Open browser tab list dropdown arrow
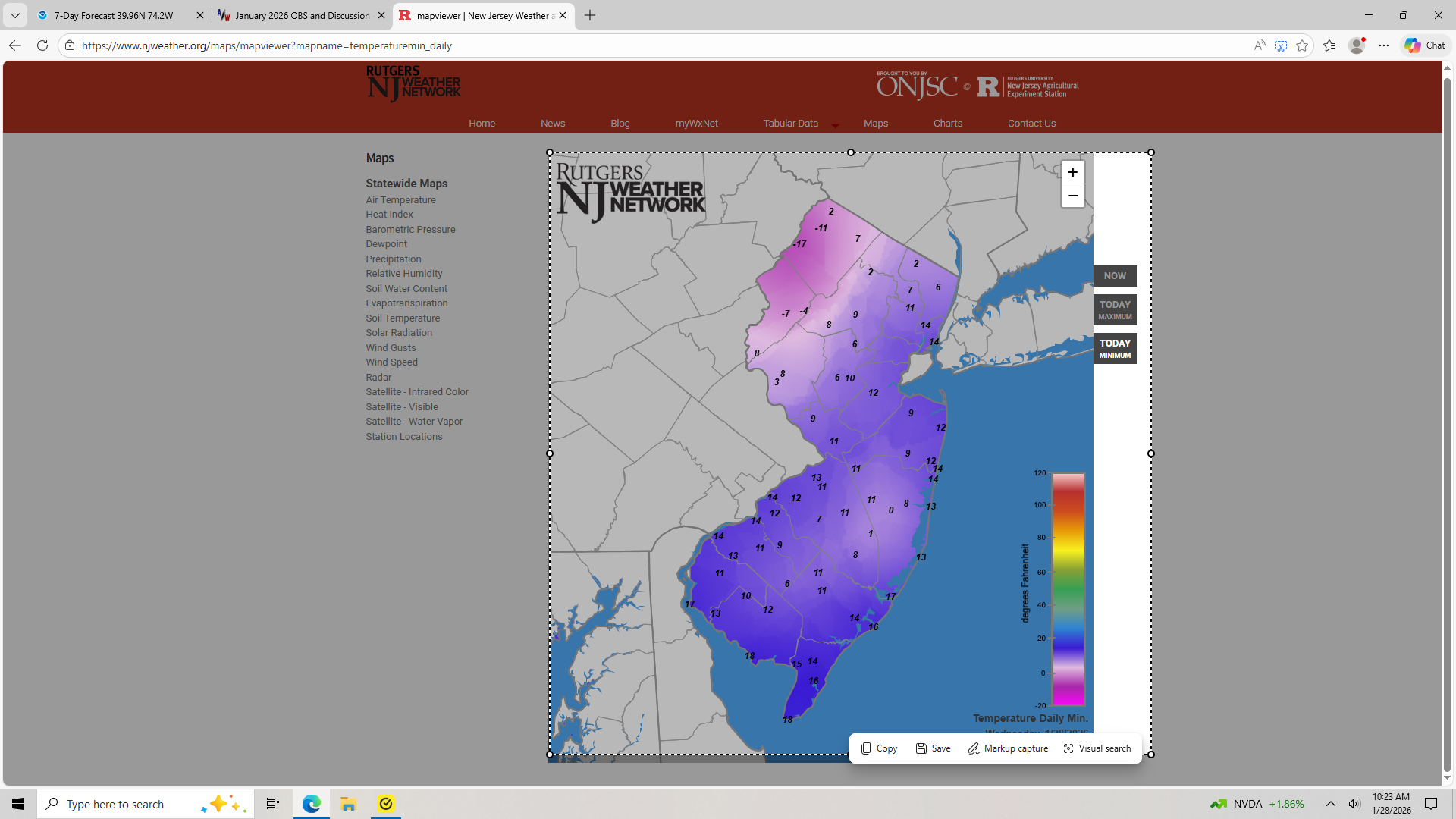 click(x=14, y=15)
